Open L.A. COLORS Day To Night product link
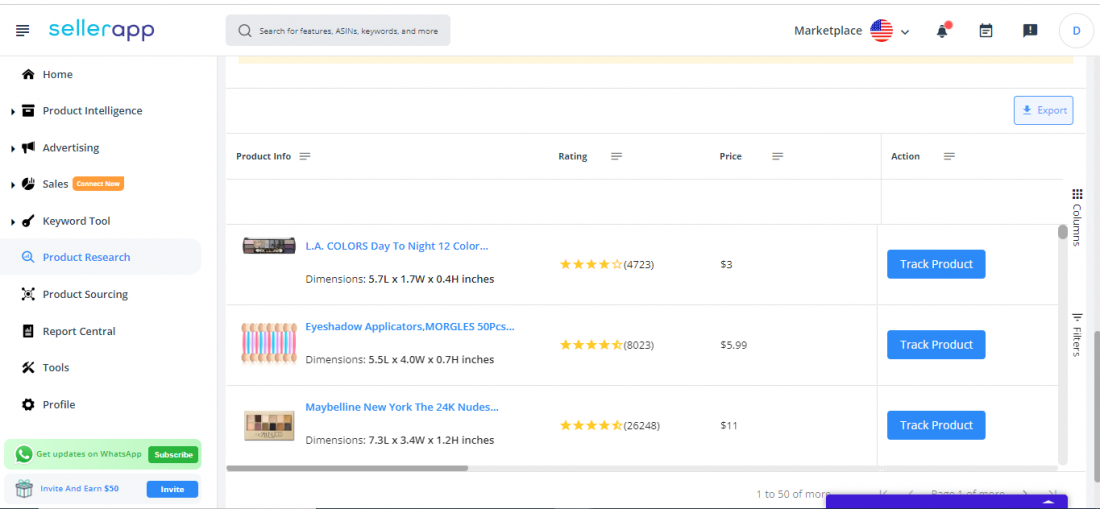This screenshot has width=1100, height=509. coord(396,246)
